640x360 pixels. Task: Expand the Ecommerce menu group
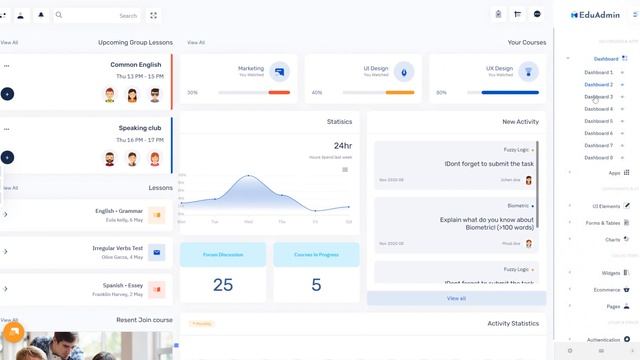point(570,289)
